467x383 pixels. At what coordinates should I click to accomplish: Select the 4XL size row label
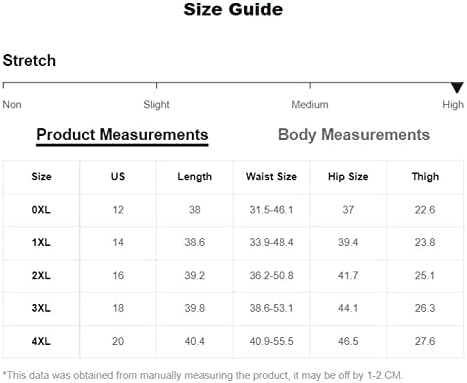coord(41,341)
